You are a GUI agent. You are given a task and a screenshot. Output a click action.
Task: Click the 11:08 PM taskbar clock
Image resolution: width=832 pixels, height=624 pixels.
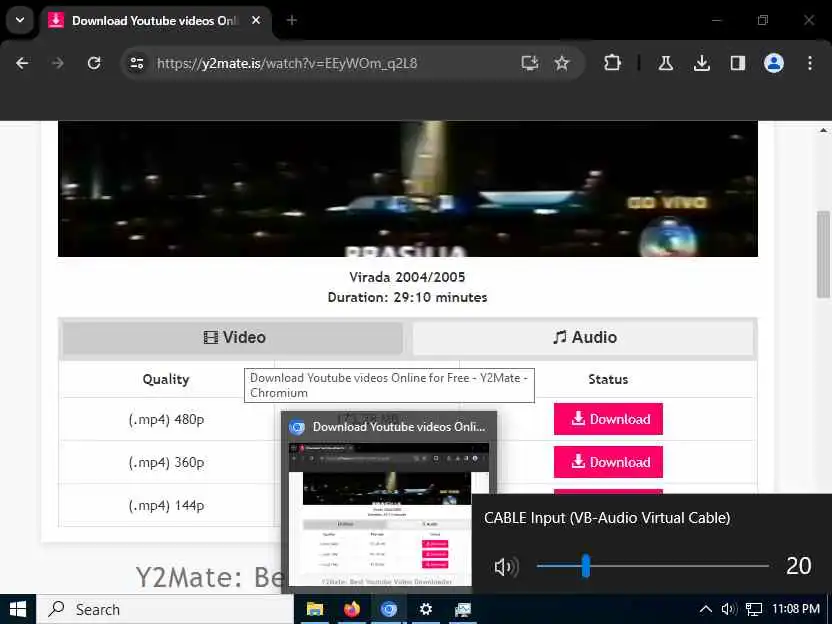[x=795, y=609]
